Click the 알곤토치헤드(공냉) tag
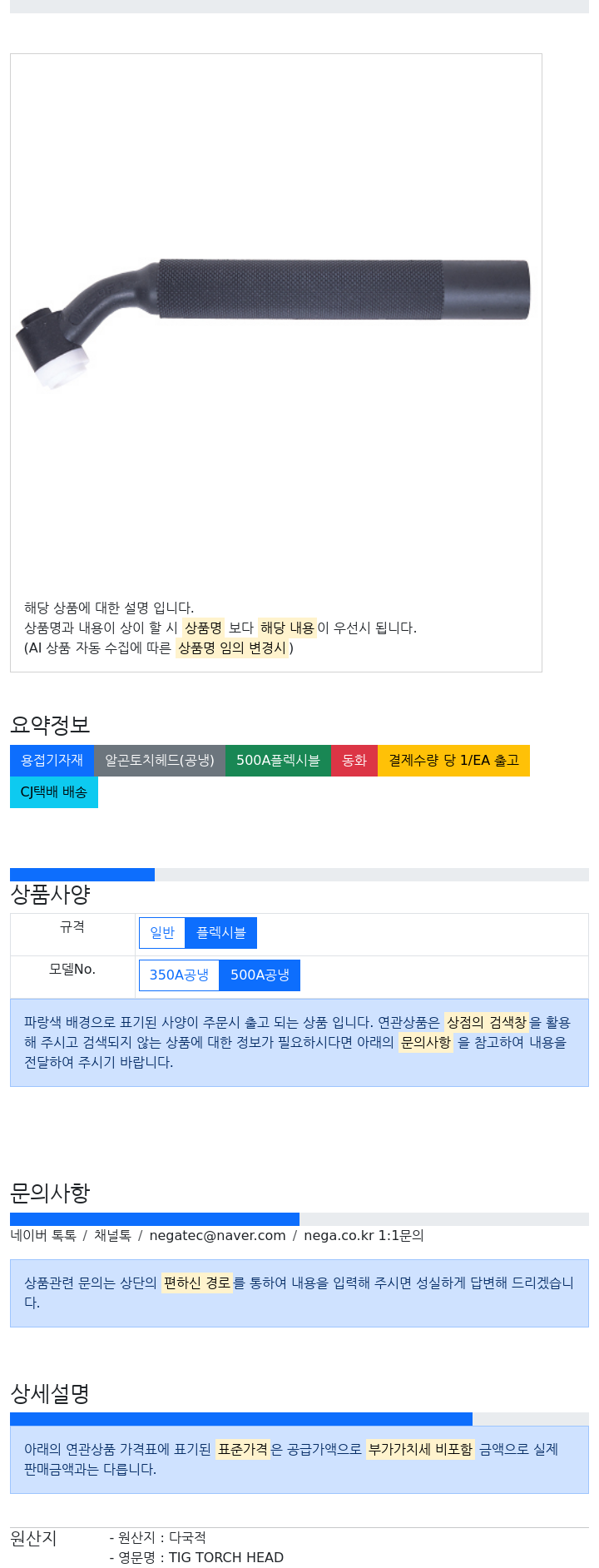Image resolution: width=599 pixels, height=1568 pixels. pyautogui.click(x=160, y=761)
